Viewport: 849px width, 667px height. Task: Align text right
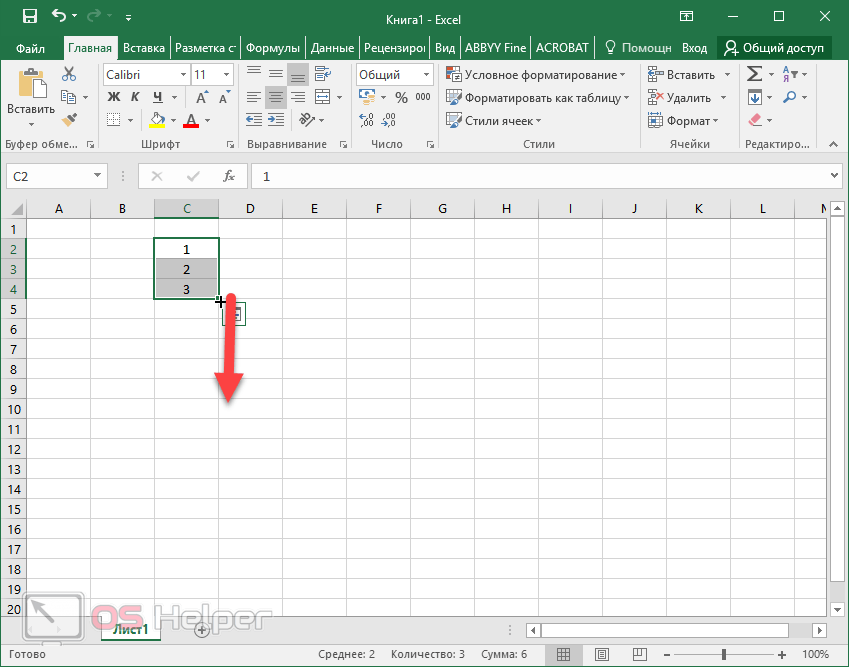coord(298,97)
